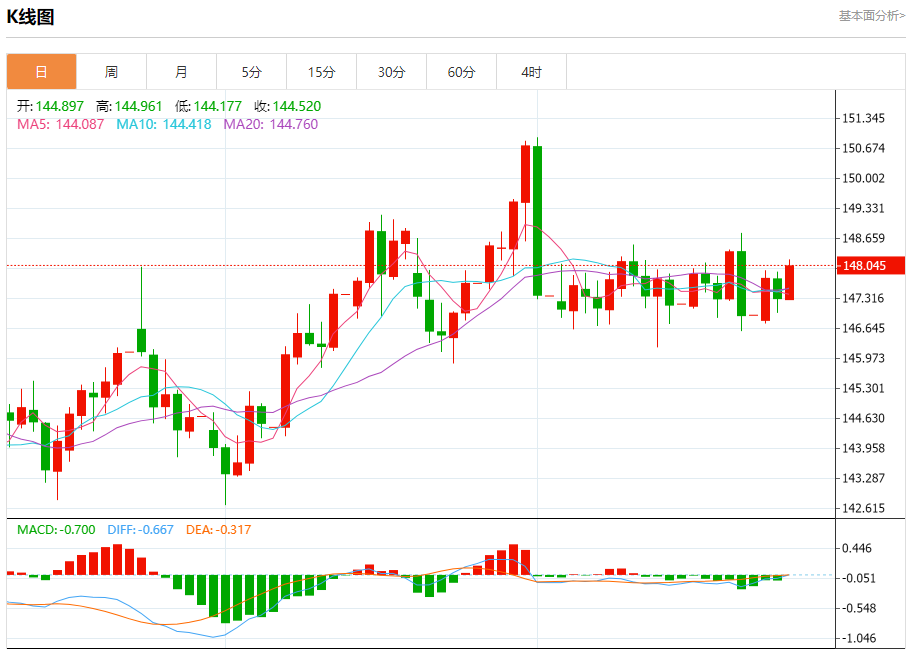
Task: Open the 基本面分析> link
Action: point(871,16)
